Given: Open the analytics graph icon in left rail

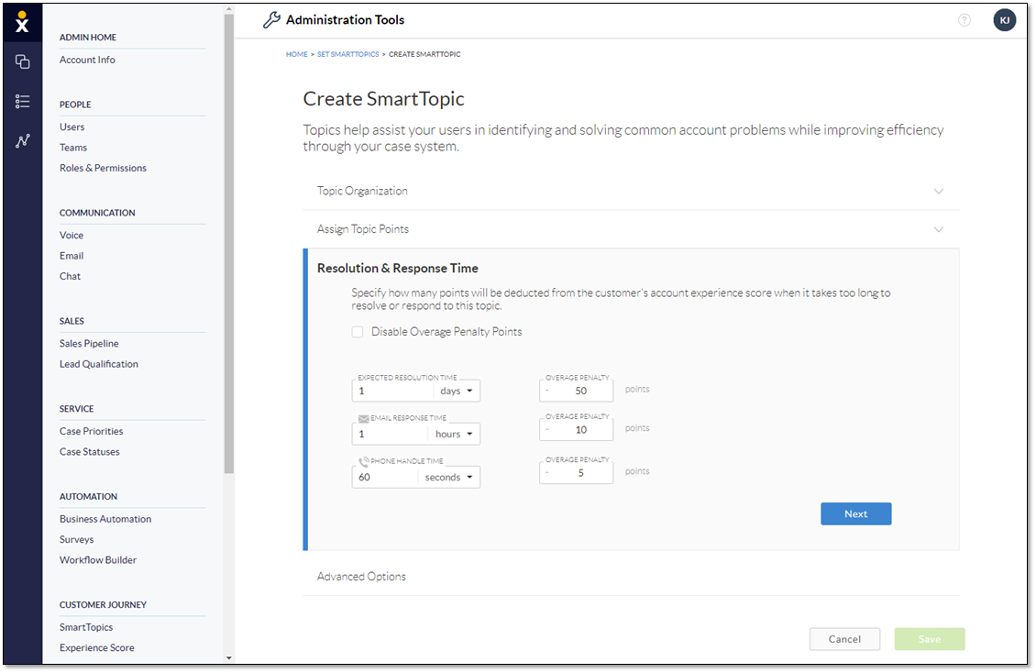Looking at the screenshot, I should pyautogui.click(x=22, y=141).
